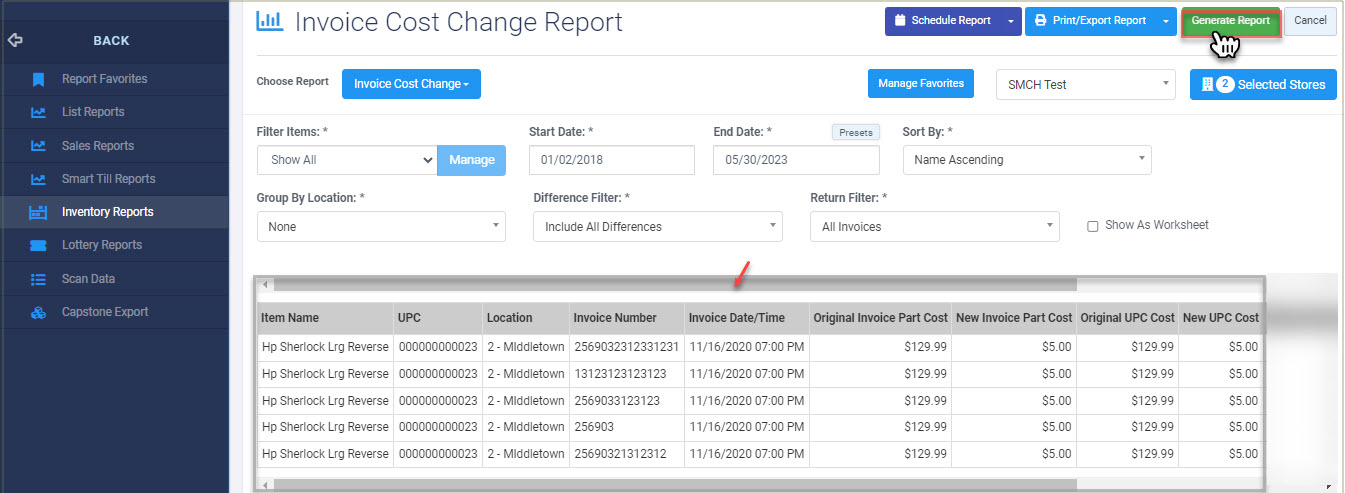Click the Manage Favorites button
This screenshot has width=1345, height=493.
pyautogui.click(x=920, y=84)
